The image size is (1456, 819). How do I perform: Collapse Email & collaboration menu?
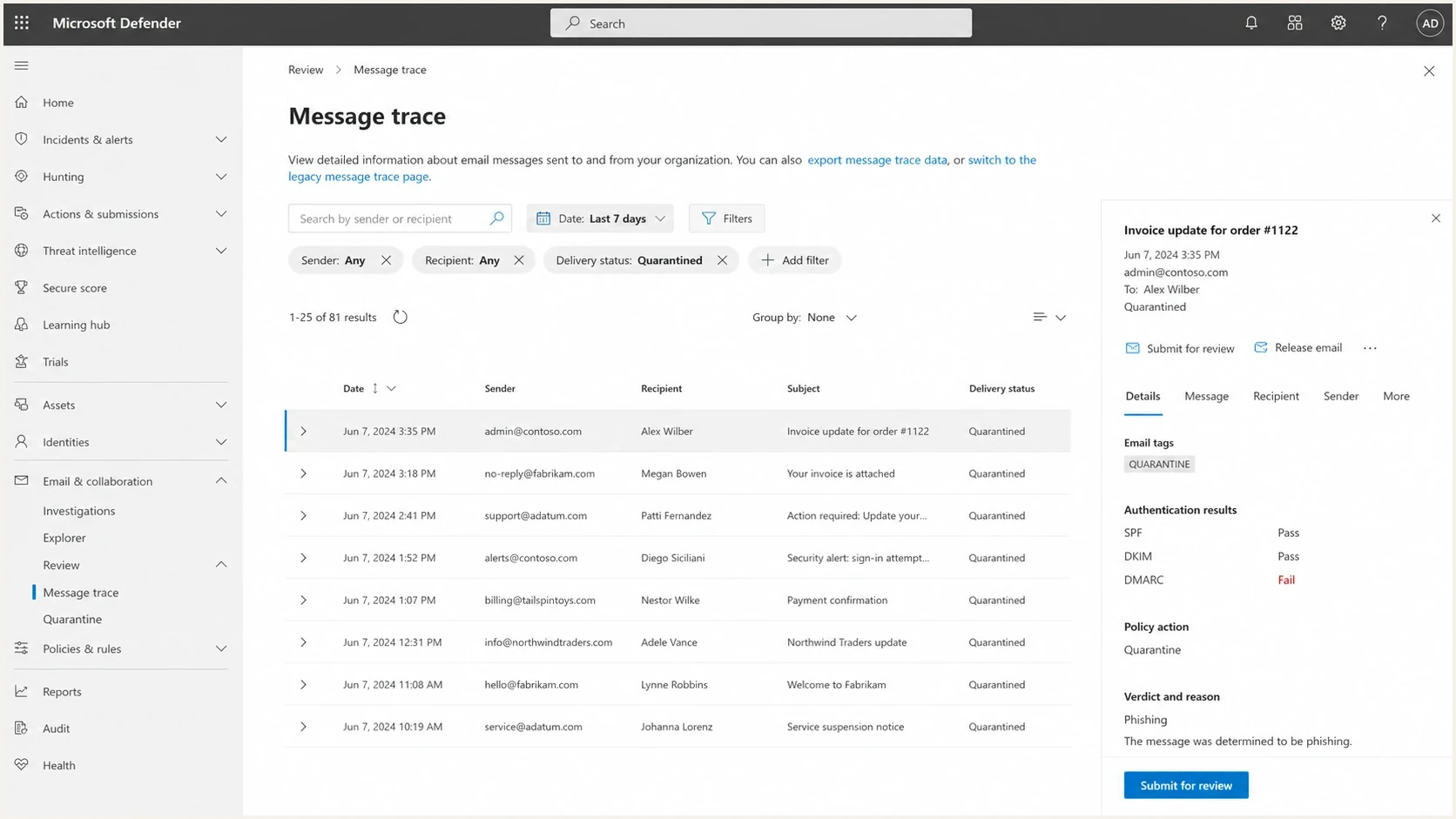[221, 481]
